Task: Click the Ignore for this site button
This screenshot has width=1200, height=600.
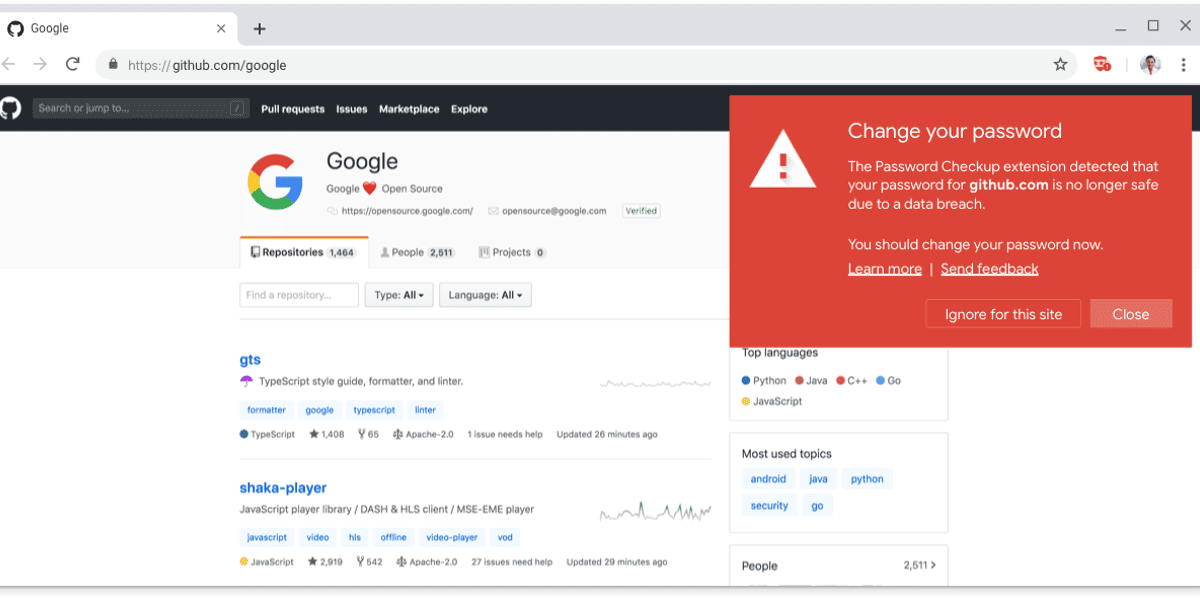Action: tap(1003, 314)
